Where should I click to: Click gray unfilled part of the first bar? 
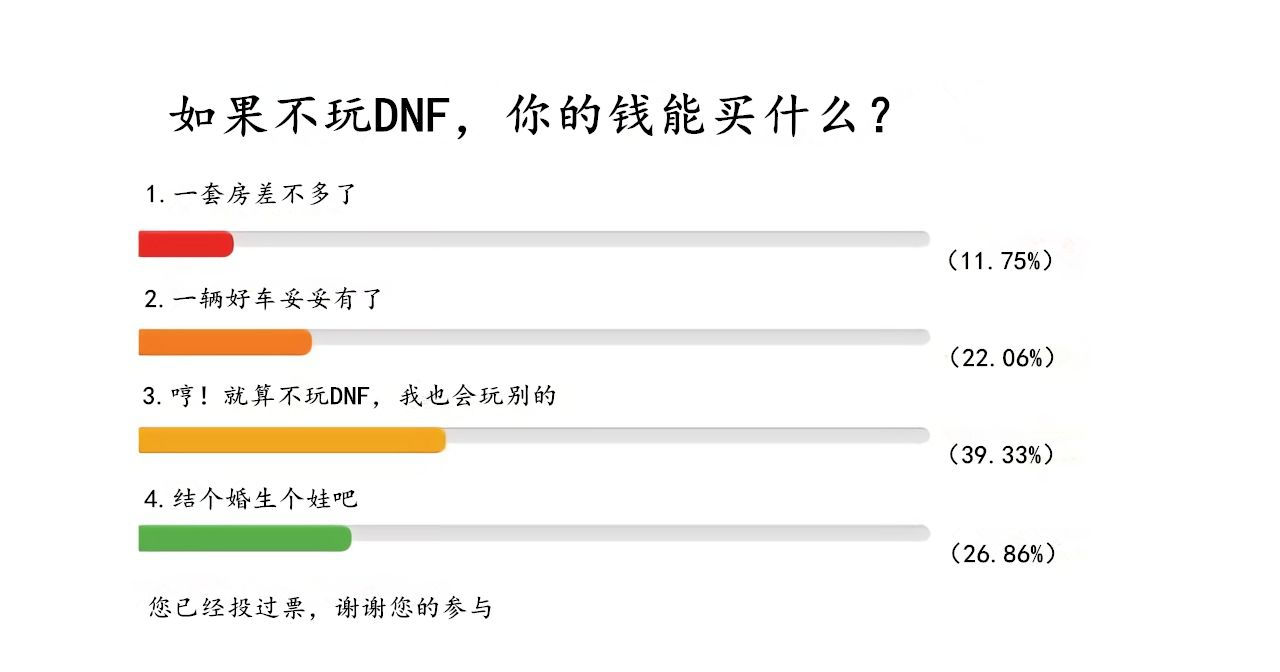pos(582,240)
